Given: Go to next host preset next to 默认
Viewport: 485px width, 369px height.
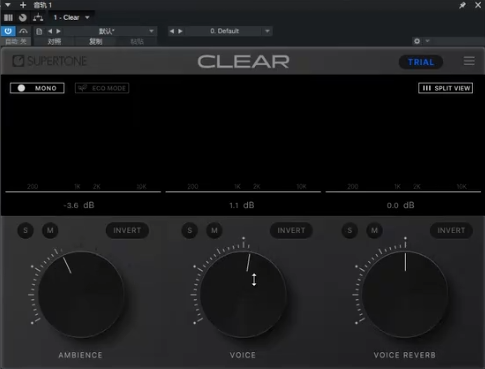Looking at the screenshot, I should [58, 31].
